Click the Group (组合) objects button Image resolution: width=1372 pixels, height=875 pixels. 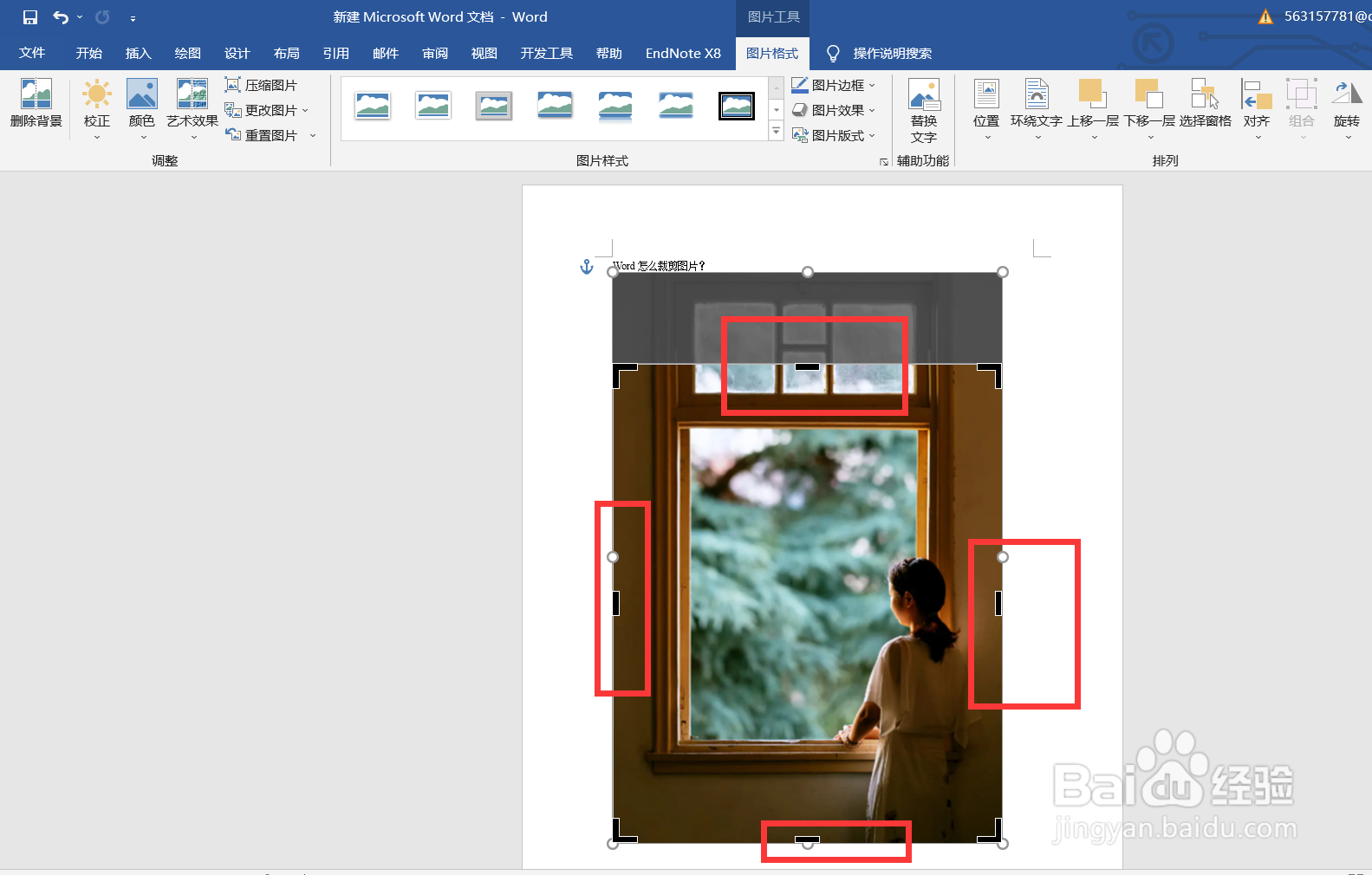tap(1302, 108)
